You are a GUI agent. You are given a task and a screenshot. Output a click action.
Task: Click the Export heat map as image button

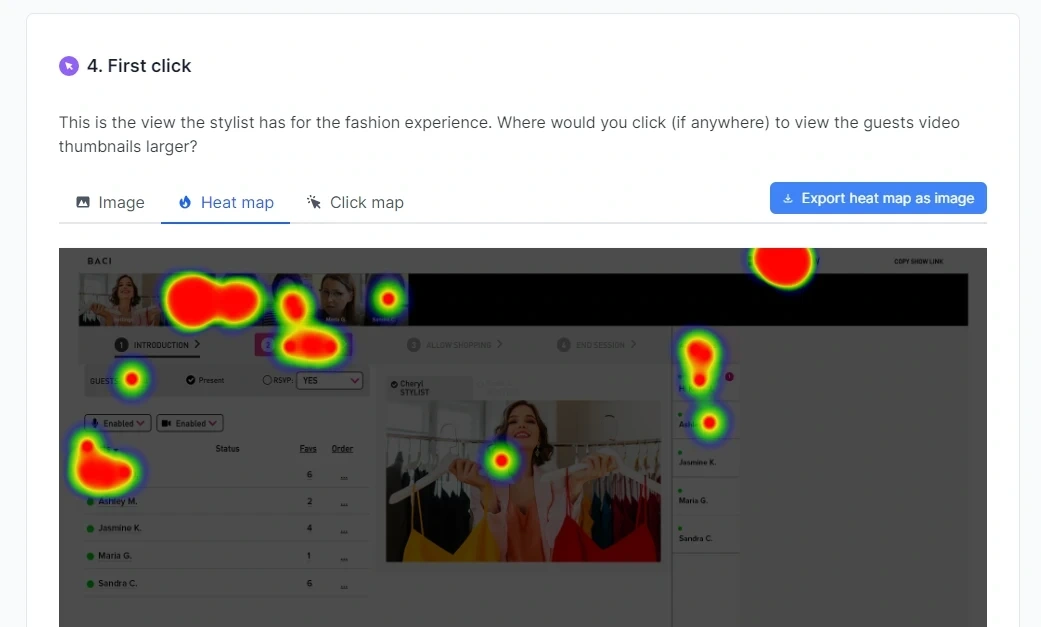(x=878, y=198)
